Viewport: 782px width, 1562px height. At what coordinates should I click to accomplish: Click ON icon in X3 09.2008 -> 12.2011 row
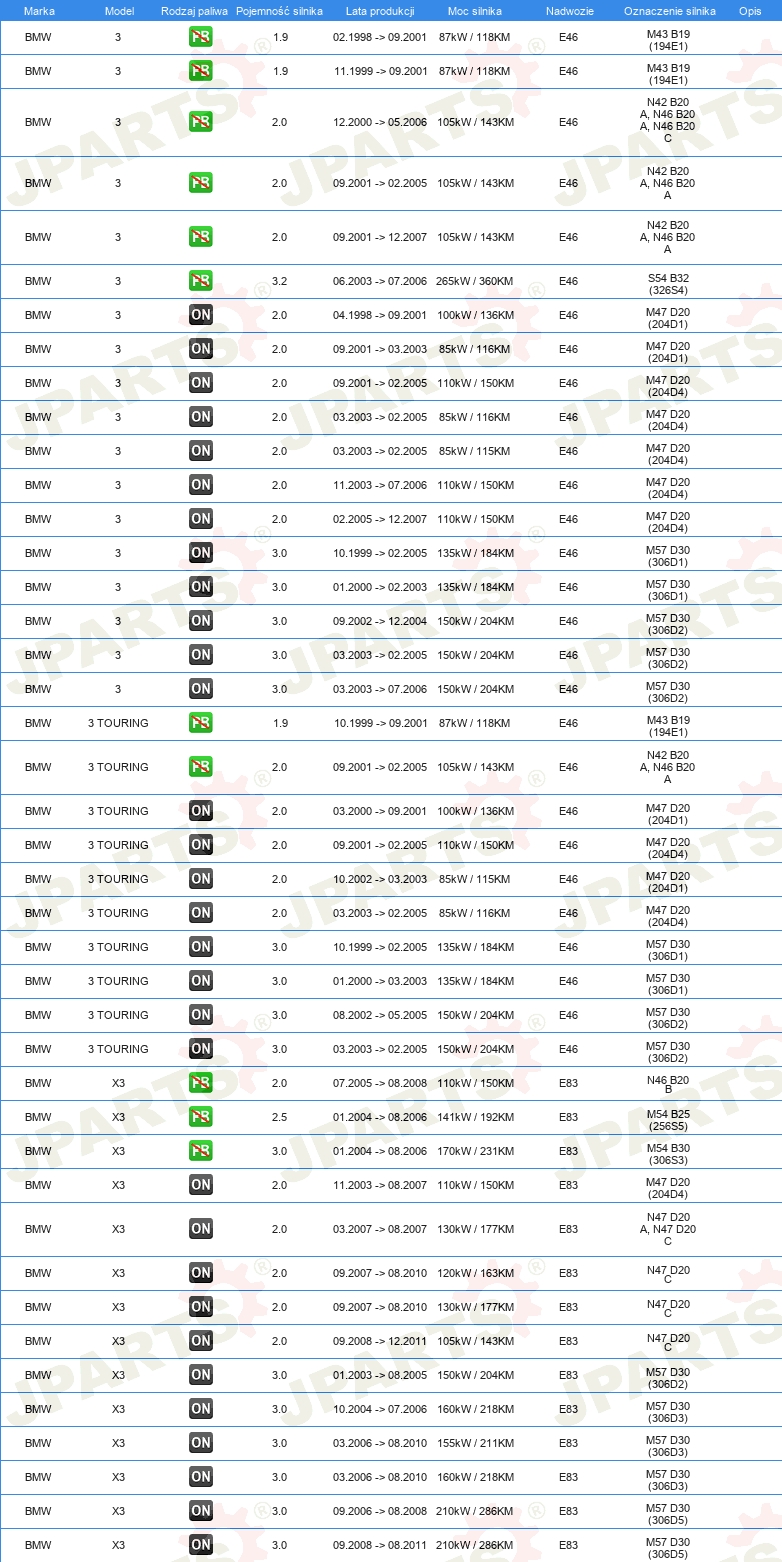coord(201,1341)
